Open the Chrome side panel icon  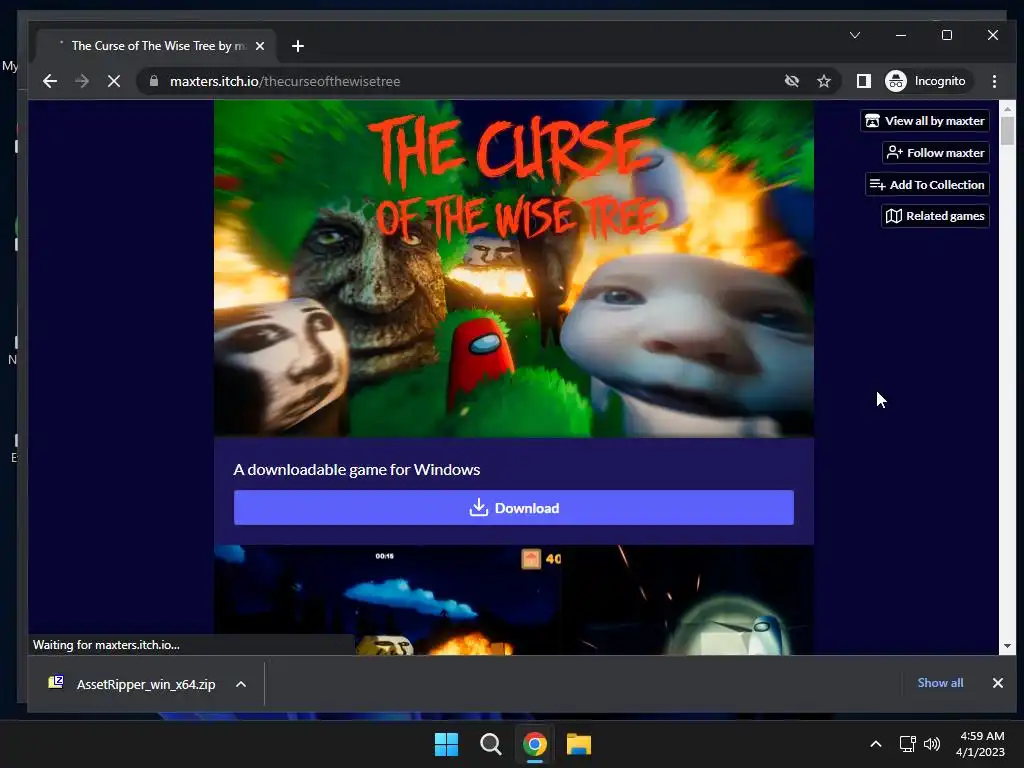point(863,81)
